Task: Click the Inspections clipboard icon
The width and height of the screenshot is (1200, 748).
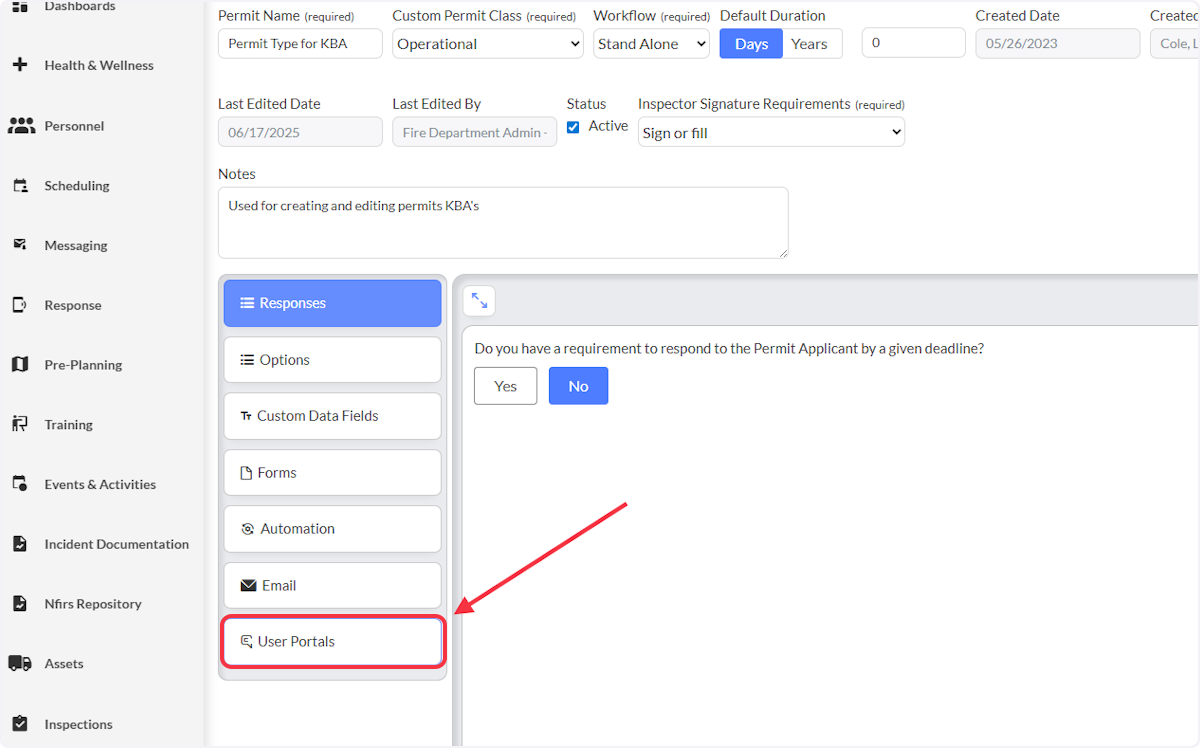Action: point(19,724)
